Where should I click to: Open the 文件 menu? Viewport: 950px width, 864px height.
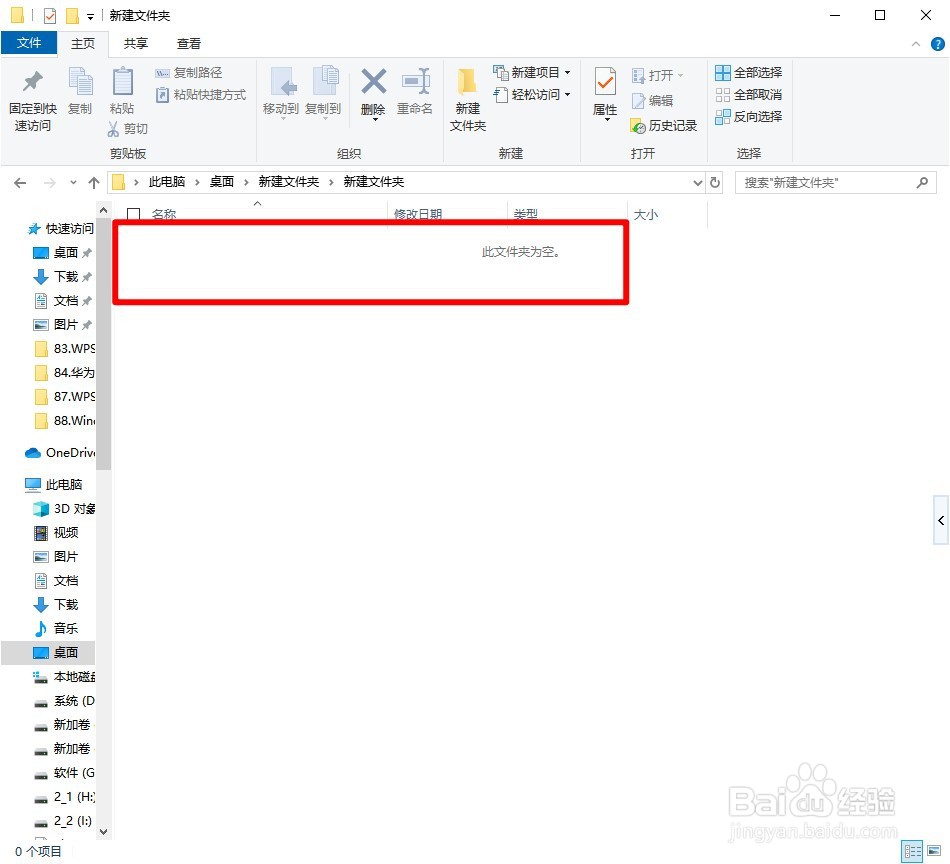click(29, 43)
